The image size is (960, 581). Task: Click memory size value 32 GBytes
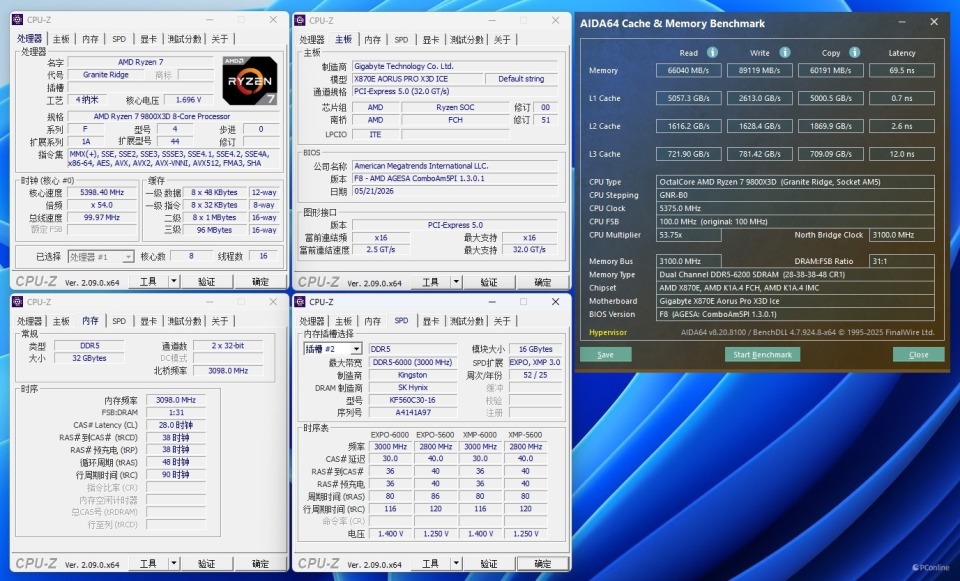tap(89, 358)
